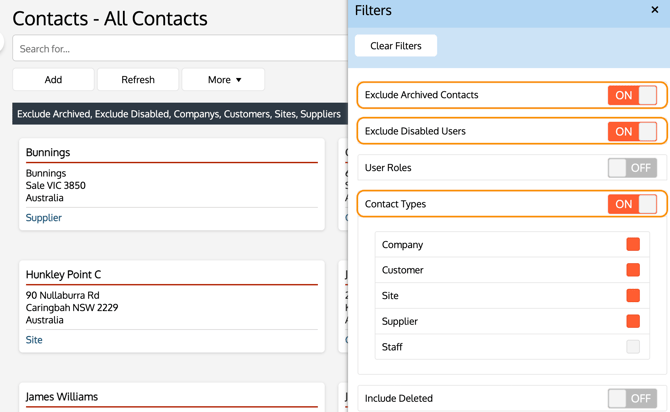Click the Clear Filters button
Viewport: 670px width, 412px height.
coord(396,46)
